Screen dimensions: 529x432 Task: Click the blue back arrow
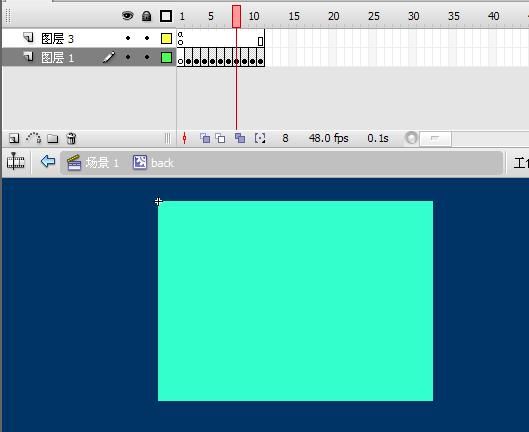[x=48, y=161]
